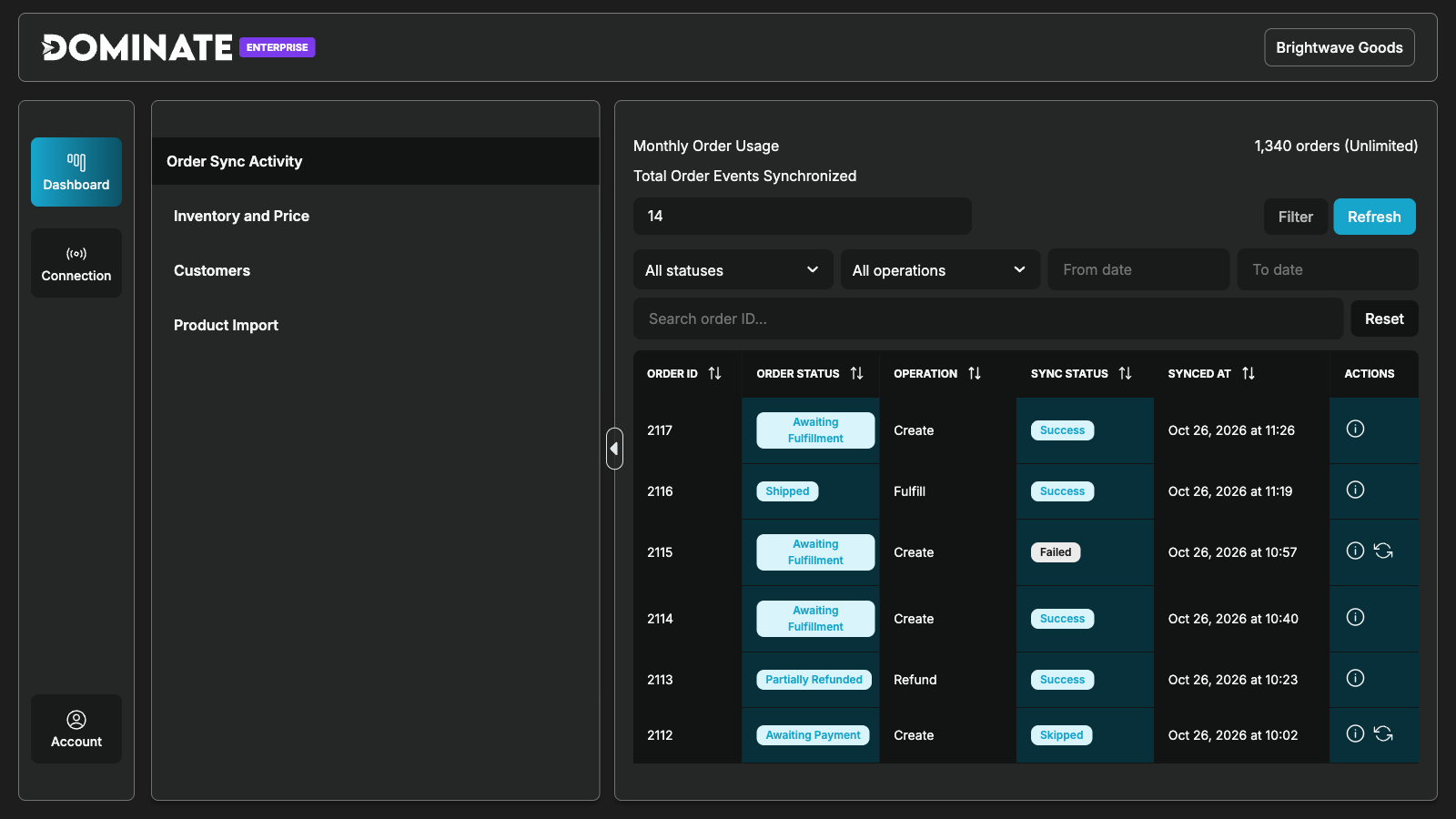Image resolution: width=1456 pixels, height=819 pixels.
Task: View info for order 2113
Action: (1355, 678)
